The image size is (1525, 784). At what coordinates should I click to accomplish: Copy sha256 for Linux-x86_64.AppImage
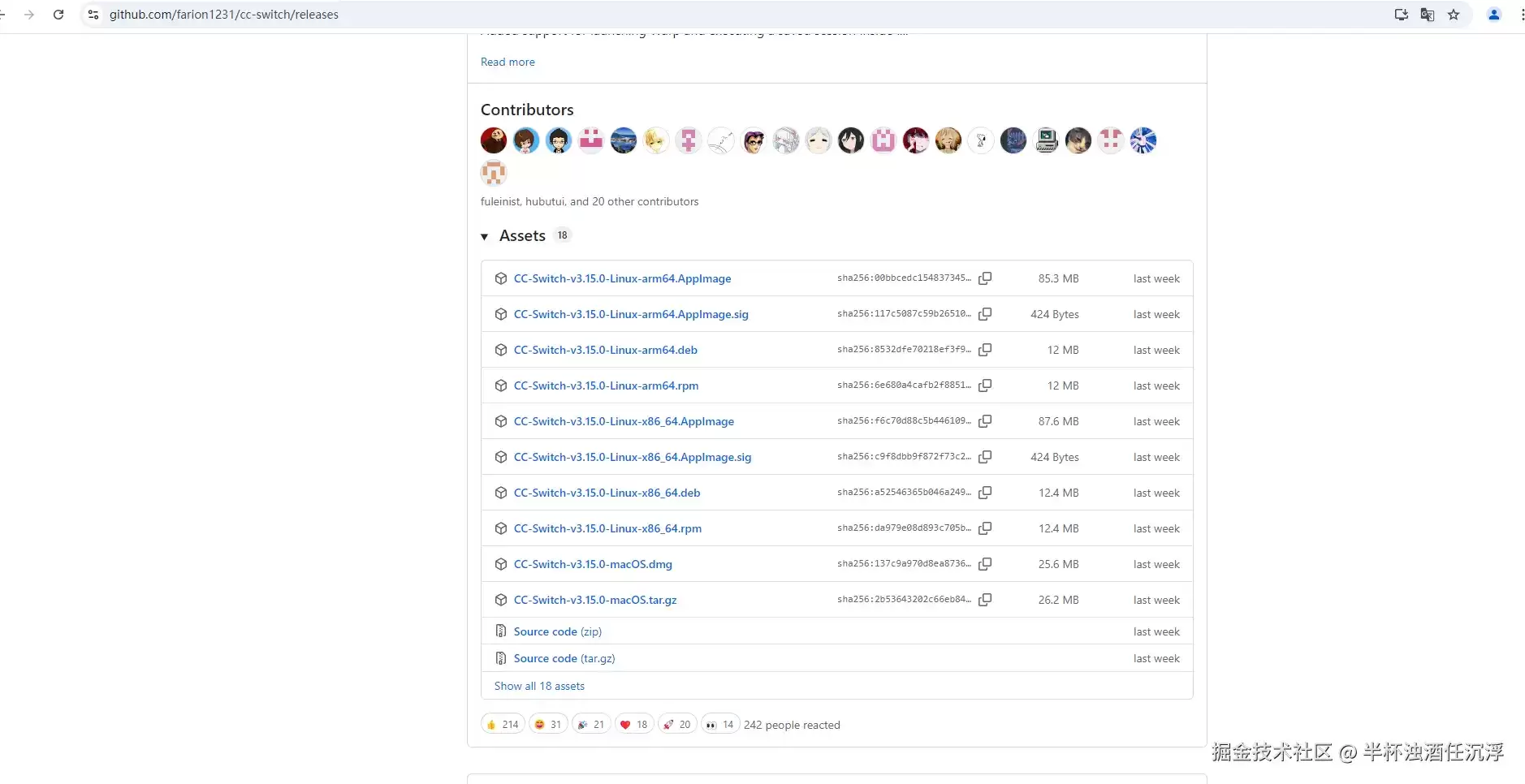click(x=985, y=421)
